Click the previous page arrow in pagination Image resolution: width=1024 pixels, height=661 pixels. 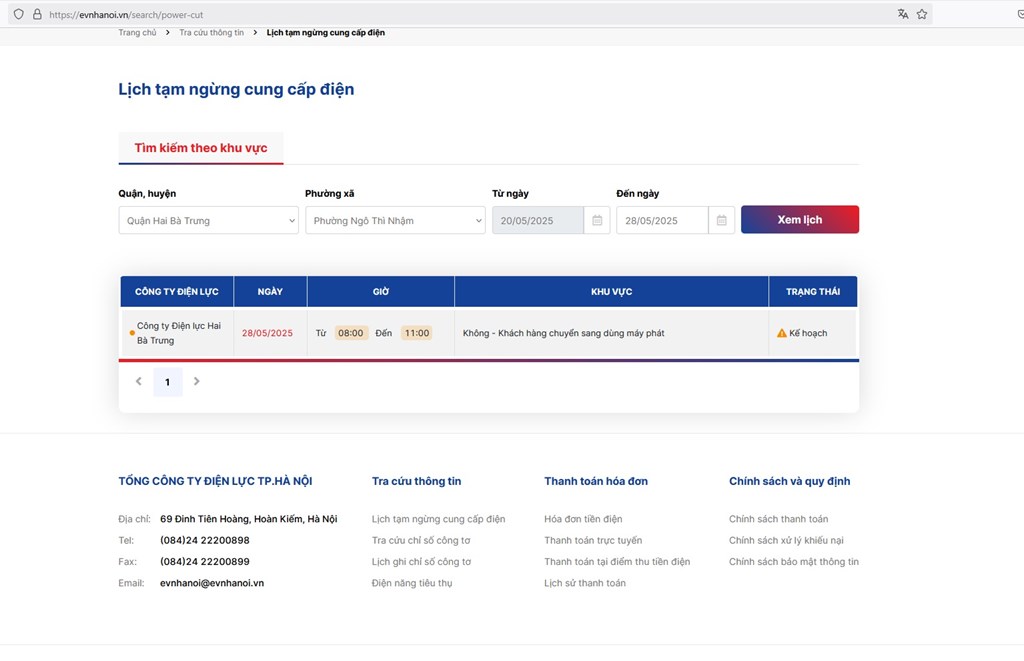(x=138, y=381)
